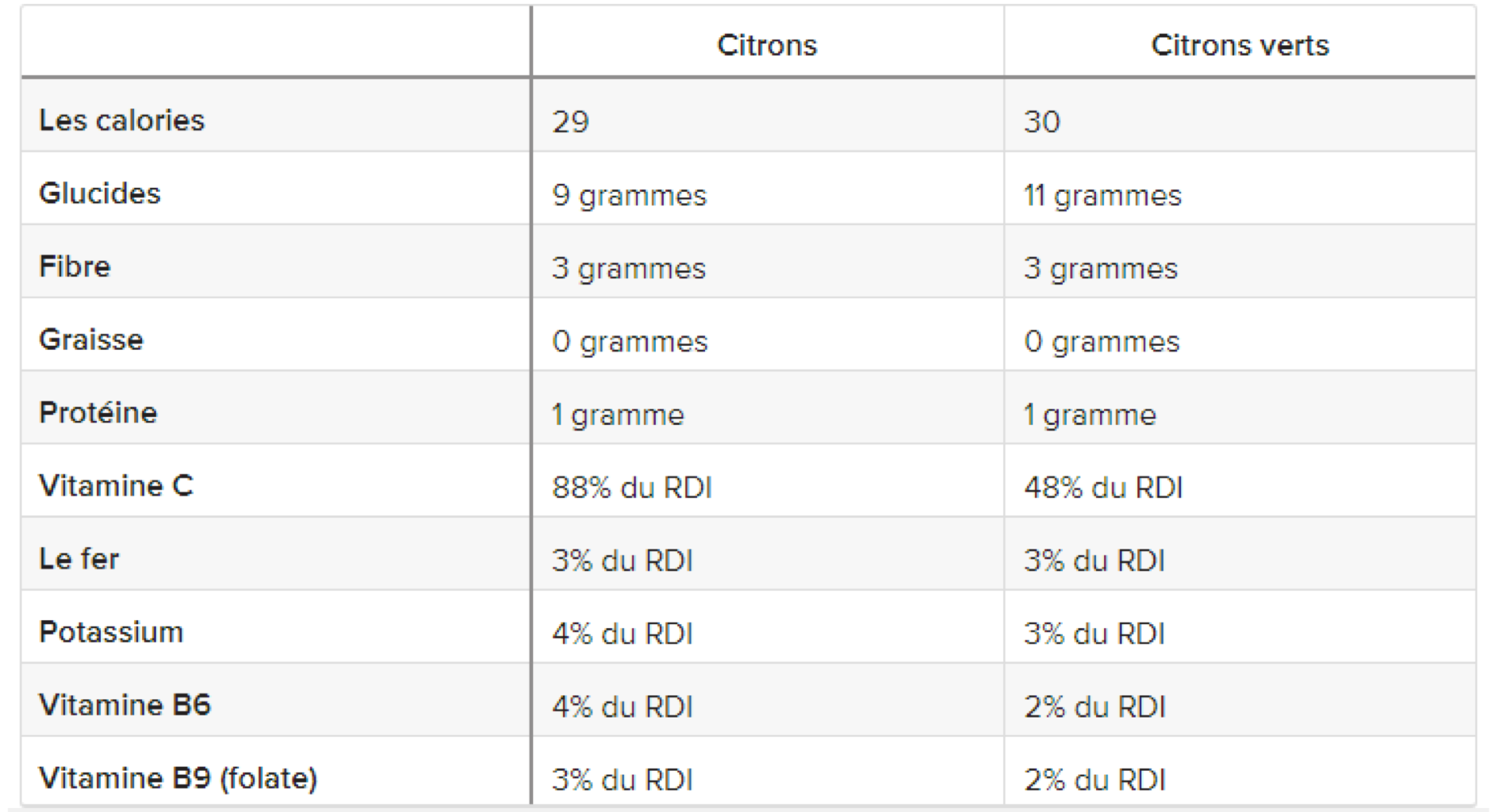This screenshot has width=1499, height=812.
Task: Click the Citrons column header
Action: tap(767, 45)
